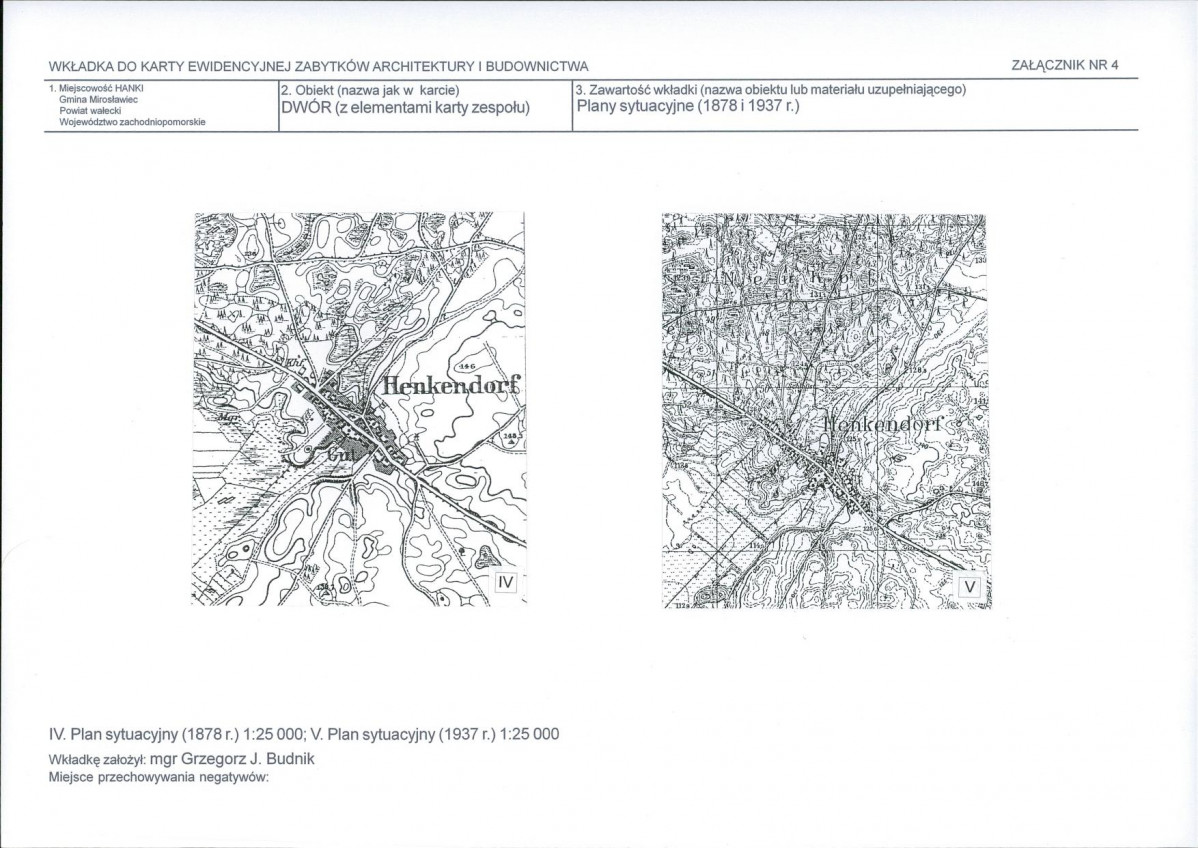The height and width of the screenshot is (848, 1198).
Task: Click the ZAŁĄCZNIK NR 4 header text
Action: point(1064,65)
